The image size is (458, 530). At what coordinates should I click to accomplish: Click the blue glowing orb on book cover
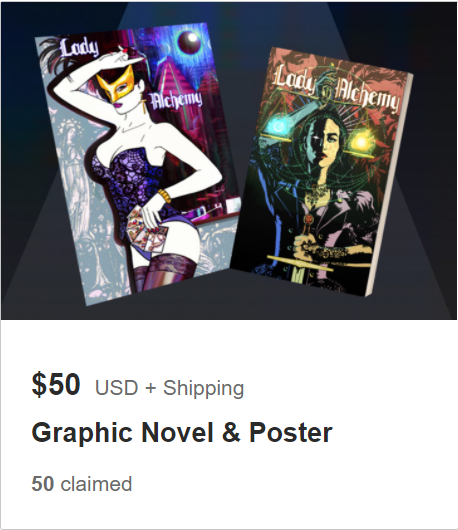click(x=279, y=127)
